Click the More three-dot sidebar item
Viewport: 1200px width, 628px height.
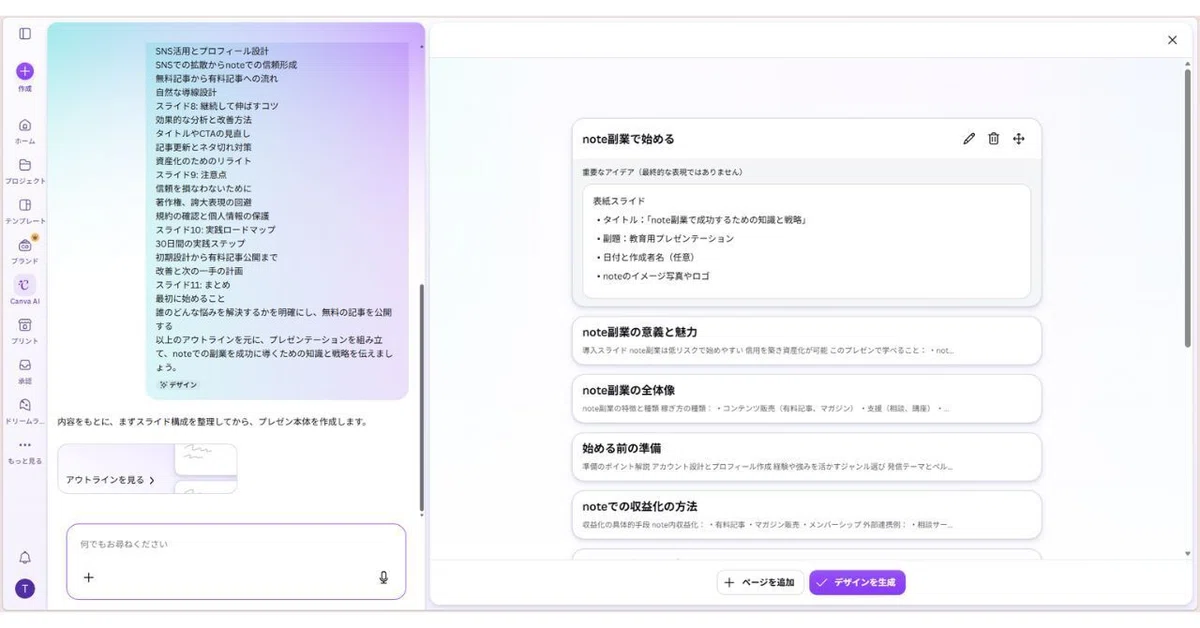pyautogui.click(x=25, y=451)
